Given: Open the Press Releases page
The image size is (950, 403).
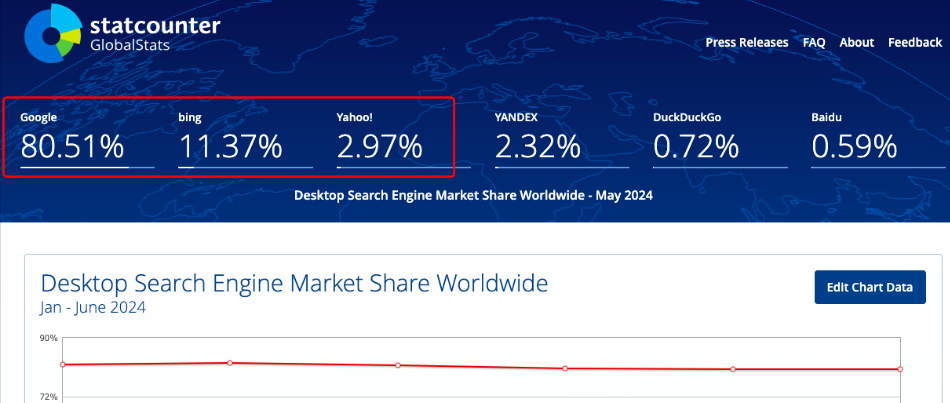Looking at the screenshot, I should coord(746,42).
